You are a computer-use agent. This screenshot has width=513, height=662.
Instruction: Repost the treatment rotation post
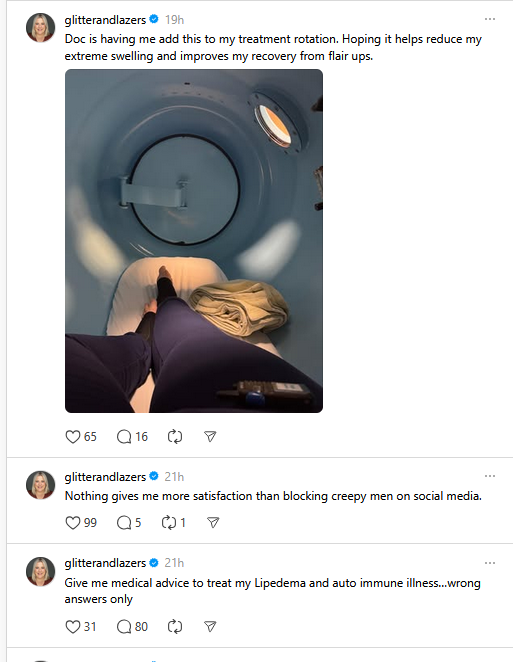(x=175, y=437)
